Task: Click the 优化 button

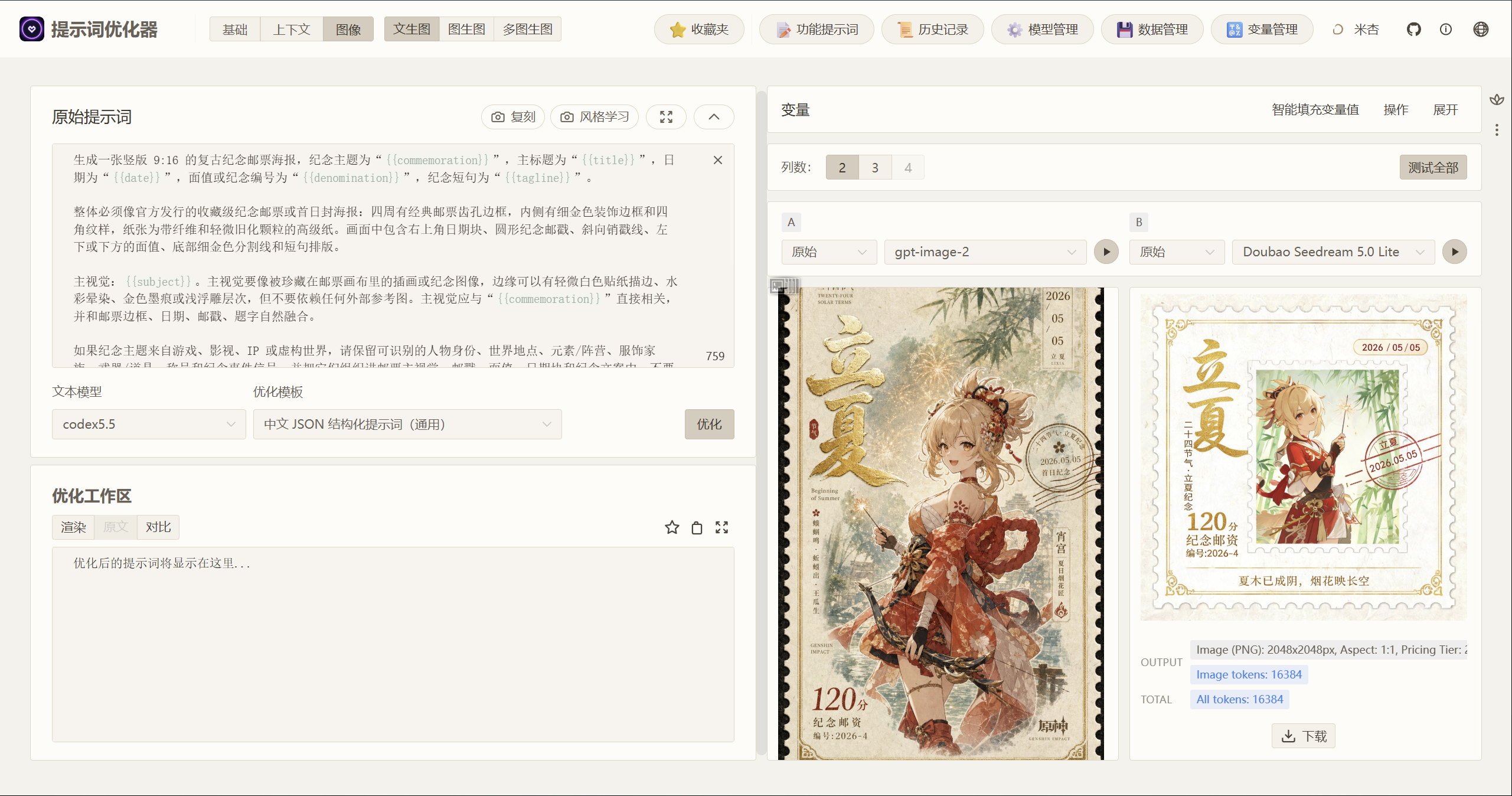Action: 709,425
